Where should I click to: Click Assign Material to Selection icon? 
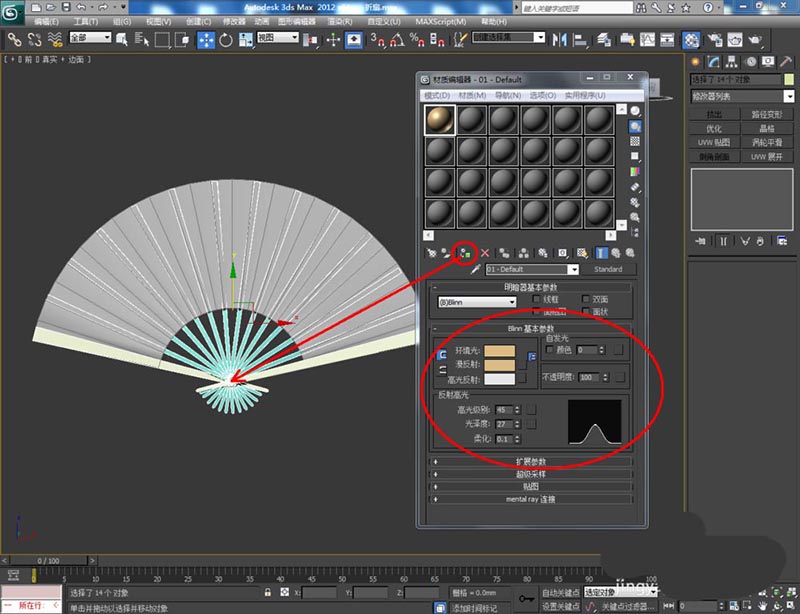click(x=465, y=253)
